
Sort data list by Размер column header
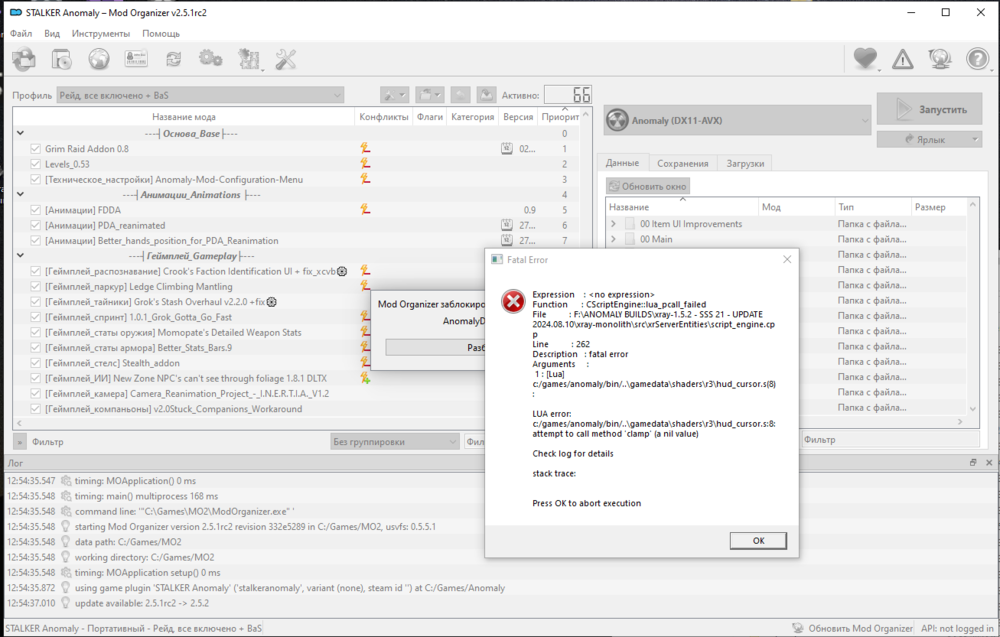(x=939, y=207)
